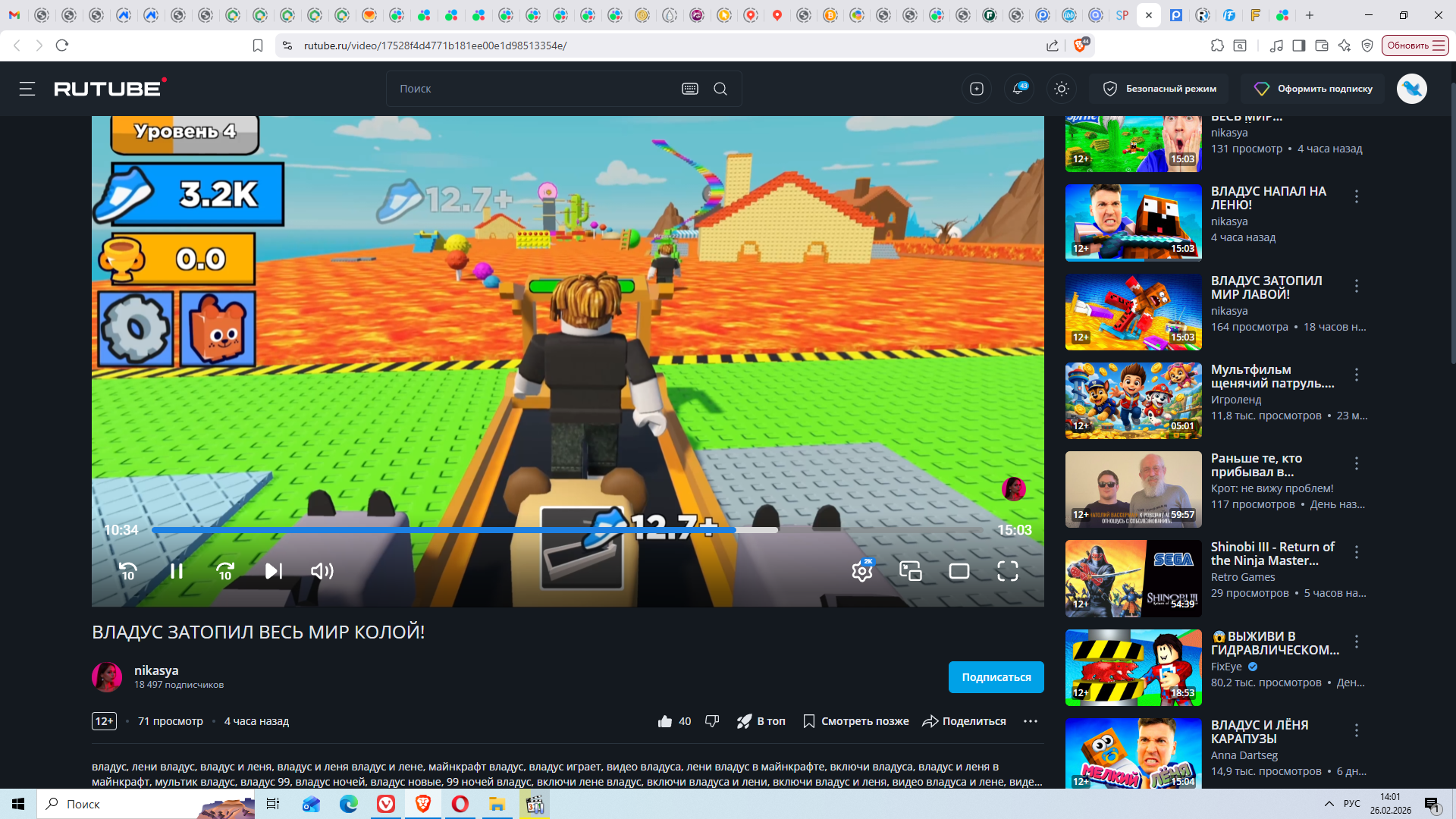Enable picture-in-picture mode
Screen dimensions: 1456x819
[910, 571]
